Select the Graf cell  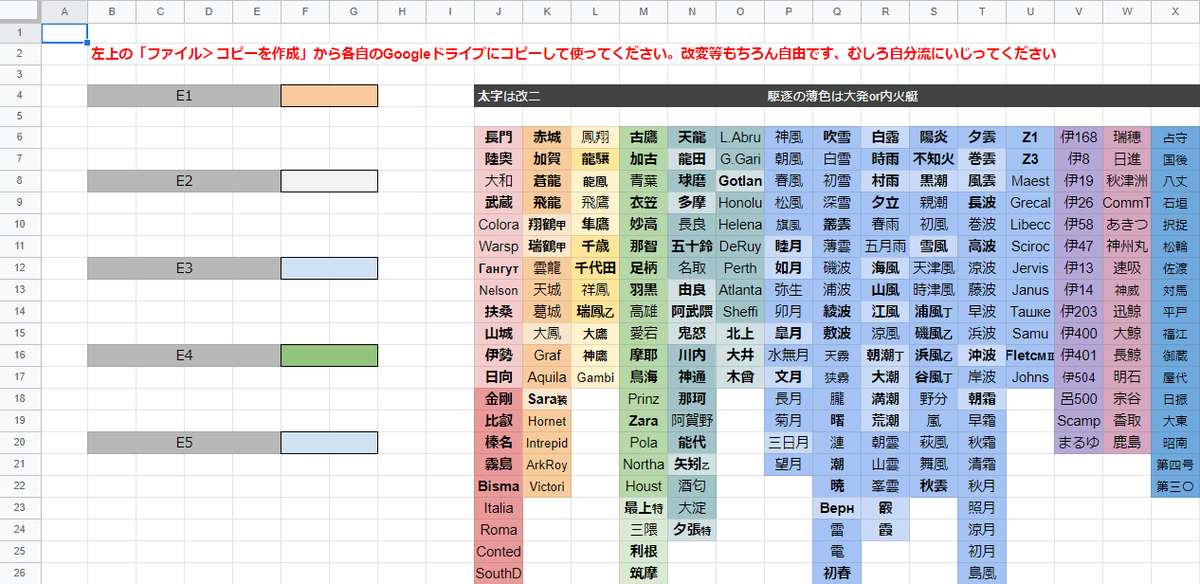[x=547, y=355]
